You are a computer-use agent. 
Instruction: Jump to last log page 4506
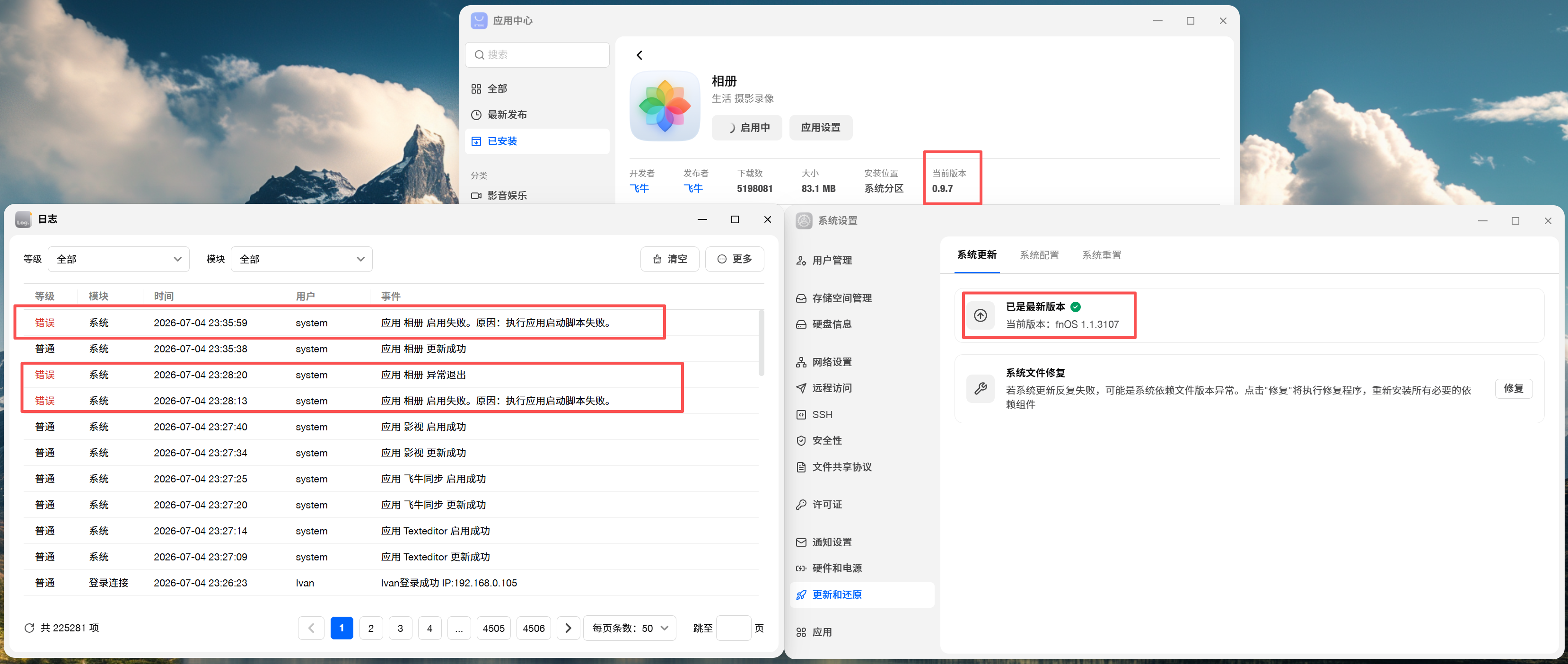(534, 628)
